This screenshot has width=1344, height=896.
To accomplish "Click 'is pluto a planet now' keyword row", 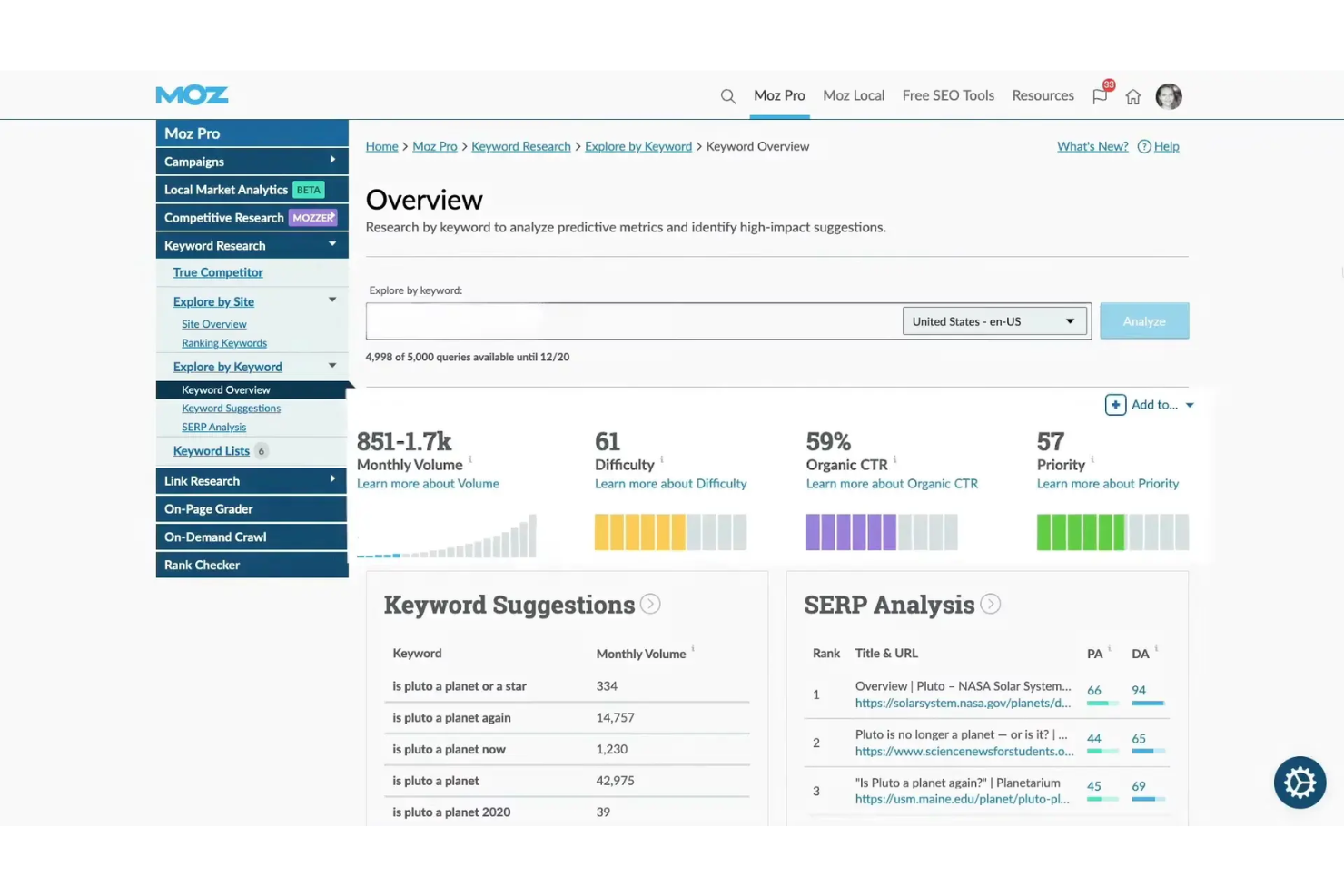I will [567, 749].
